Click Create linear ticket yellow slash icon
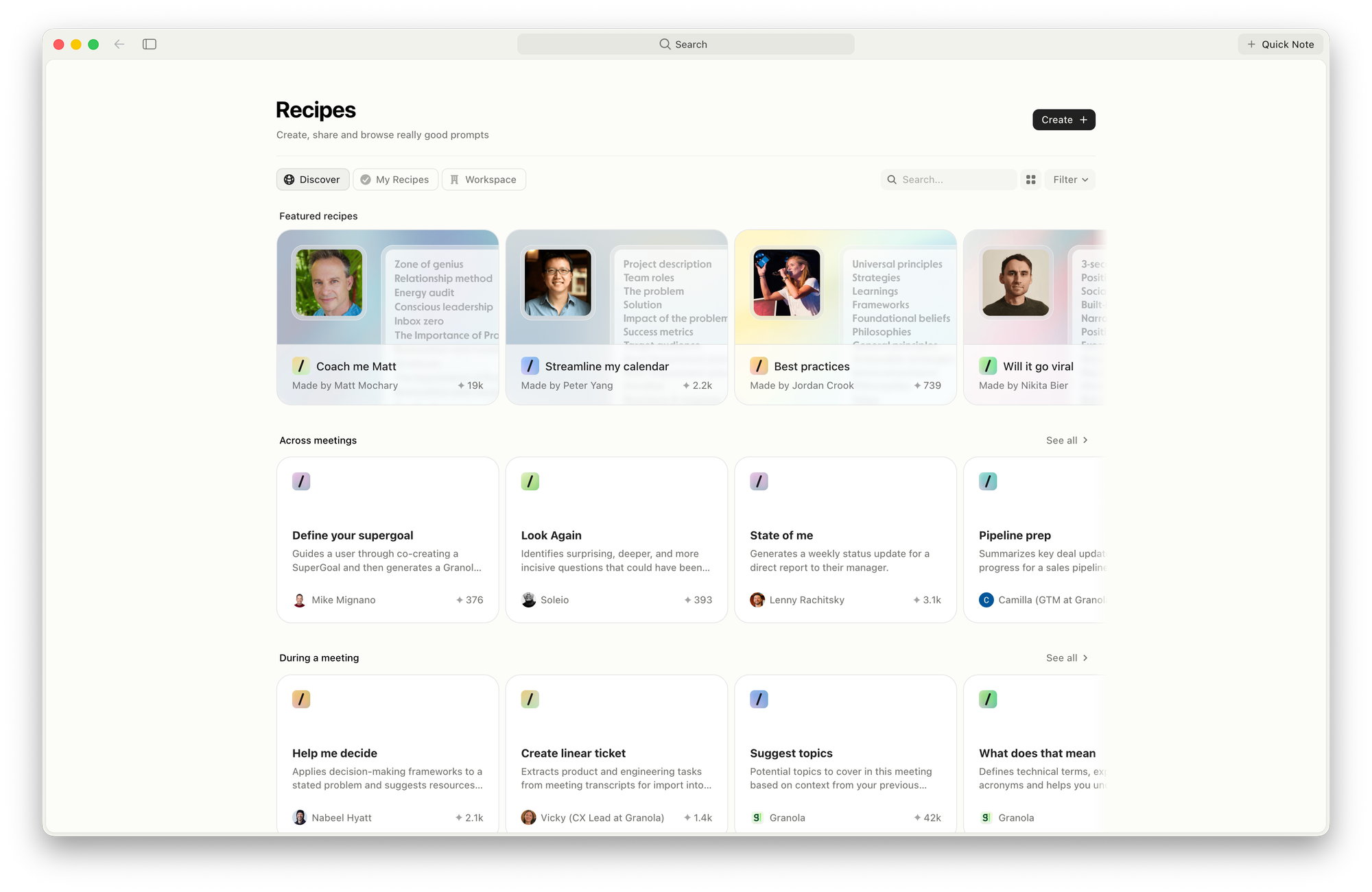1372x892 pixels. click(530, 699)
